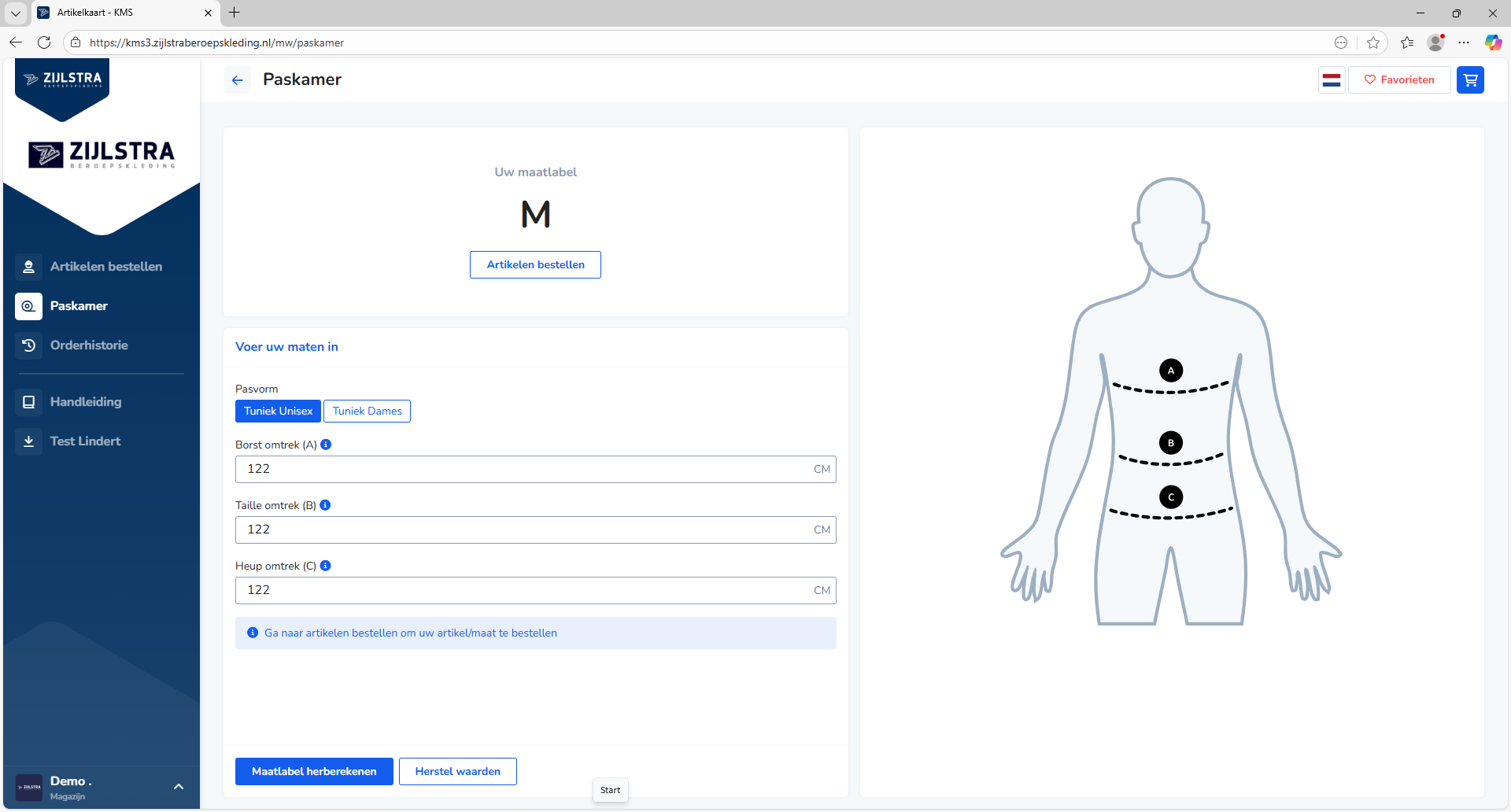Click info icon next to Taille omtrek (B)
This screenshot has height=812, width=1511.
coord(325,505)
